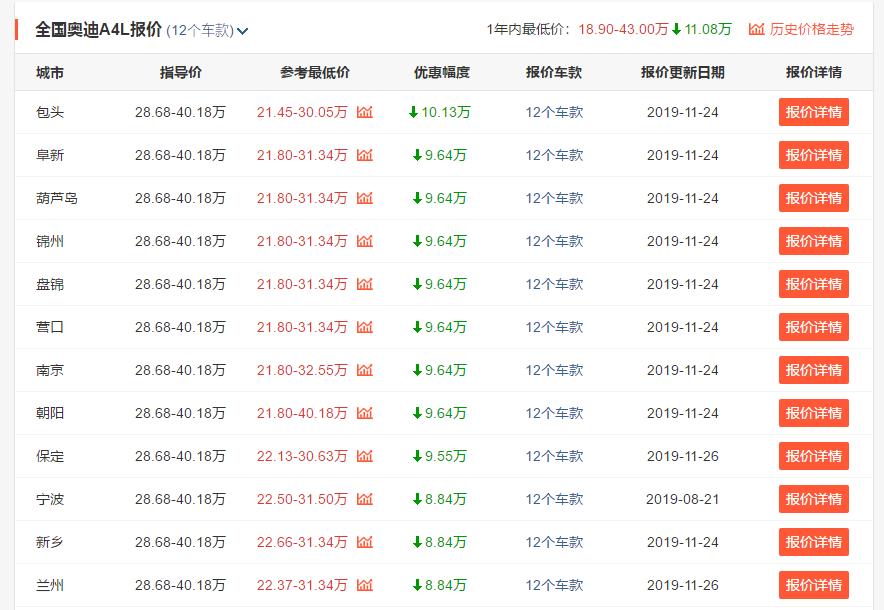Screen dimensions: 884x610
Task: Open the chart icon for 新乡 price range
Action: [365, 540]
